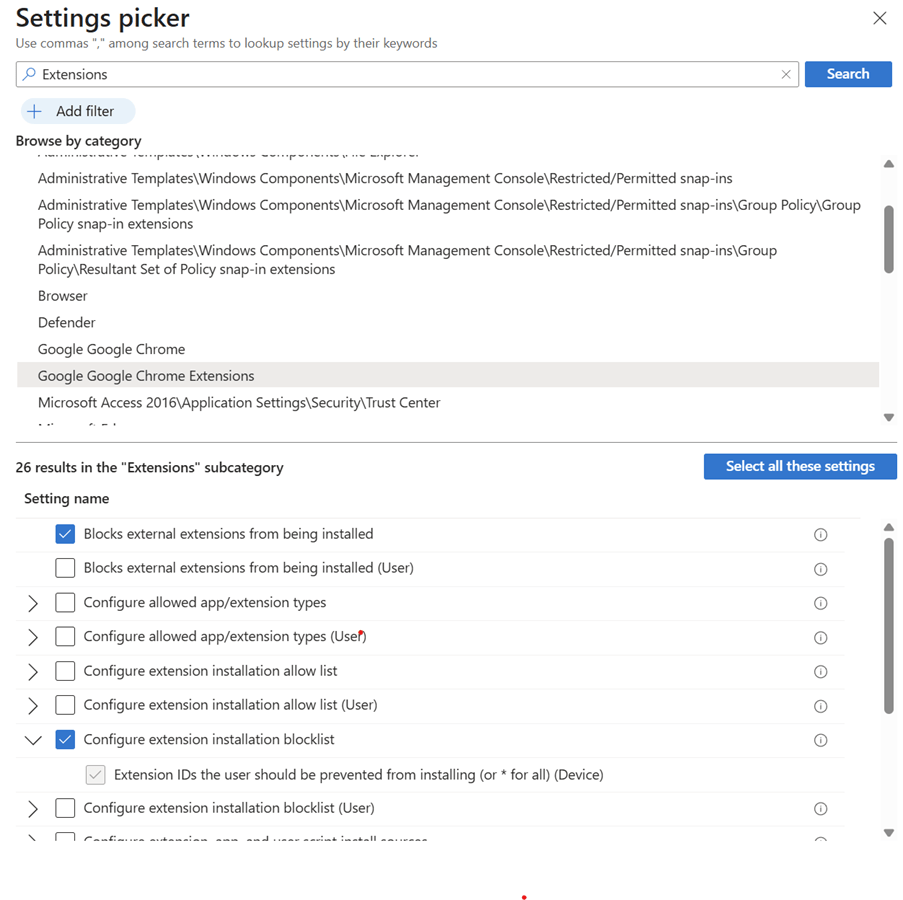Show info for Configure extension installation blocklist
The width and height of the screenshot is (903, 900).
[820, 740]
